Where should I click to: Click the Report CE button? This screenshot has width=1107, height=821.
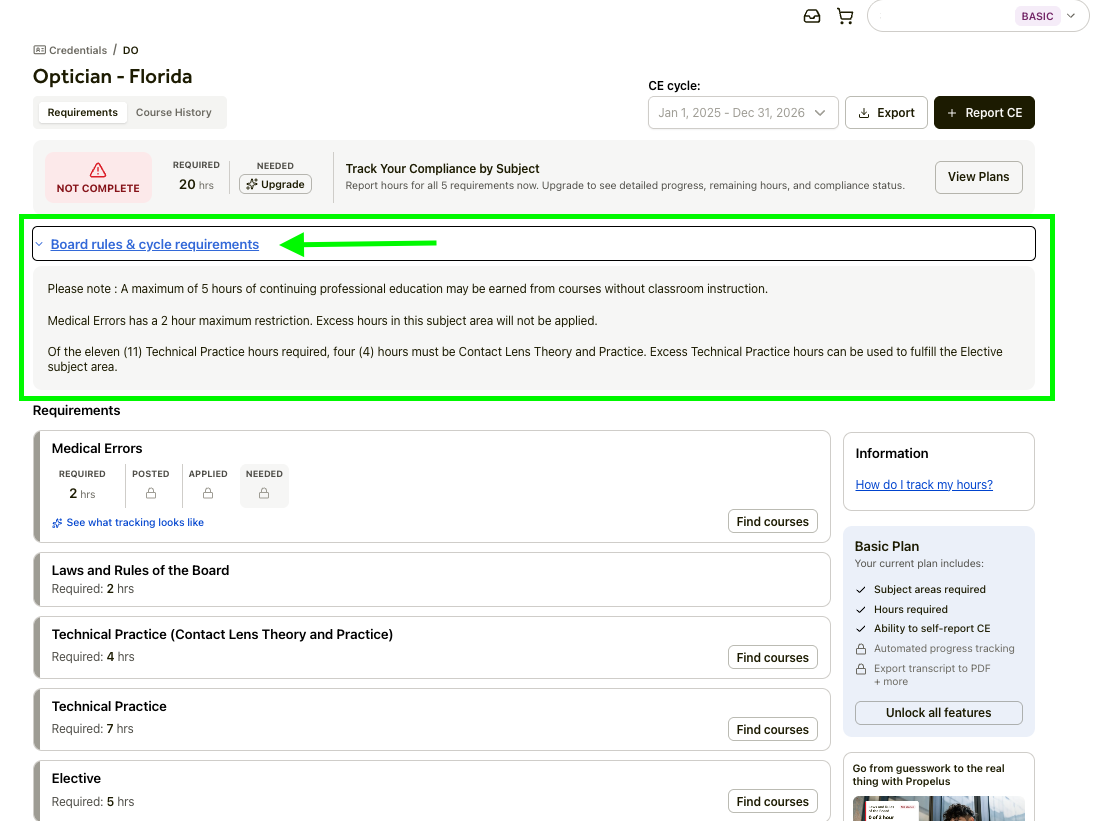[984, 113]
